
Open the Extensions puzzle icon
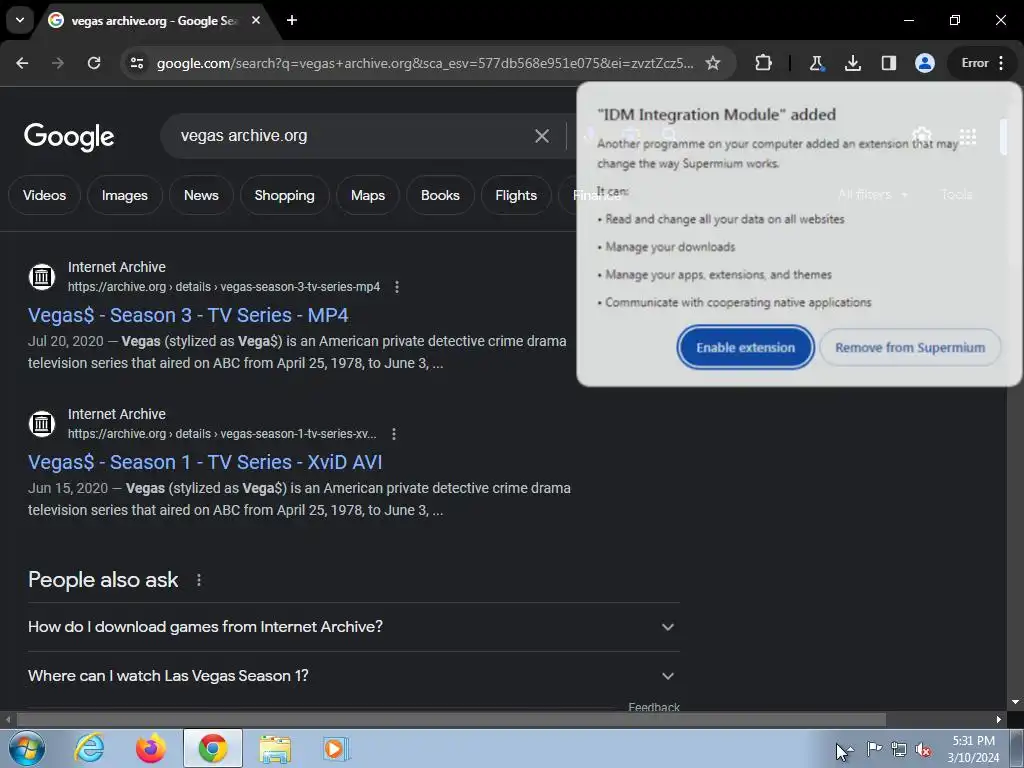point(763,63)
